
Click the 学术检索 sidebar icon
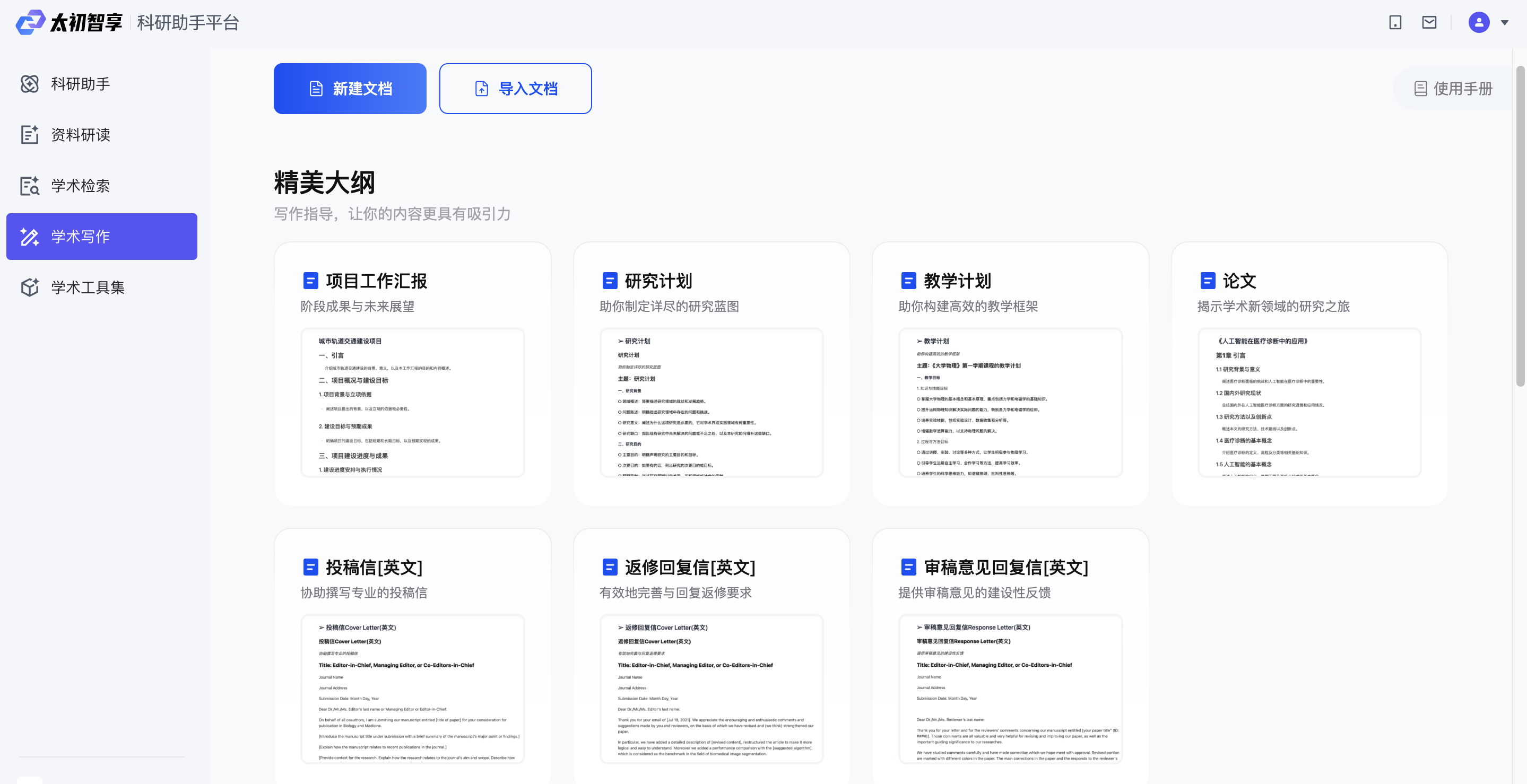click(x=30, y=186)
